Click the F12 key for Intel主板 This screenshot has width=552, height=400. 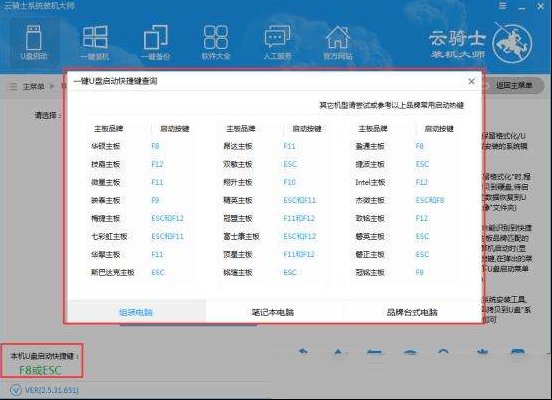pos(422,182)
